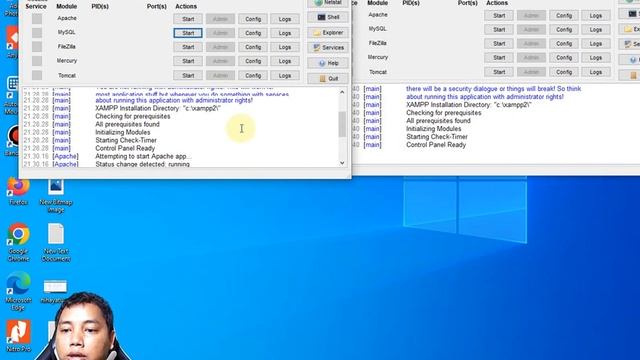Toggle FileZilla service checkbox in left window
640x360 pixels.
tap(37, 47)
